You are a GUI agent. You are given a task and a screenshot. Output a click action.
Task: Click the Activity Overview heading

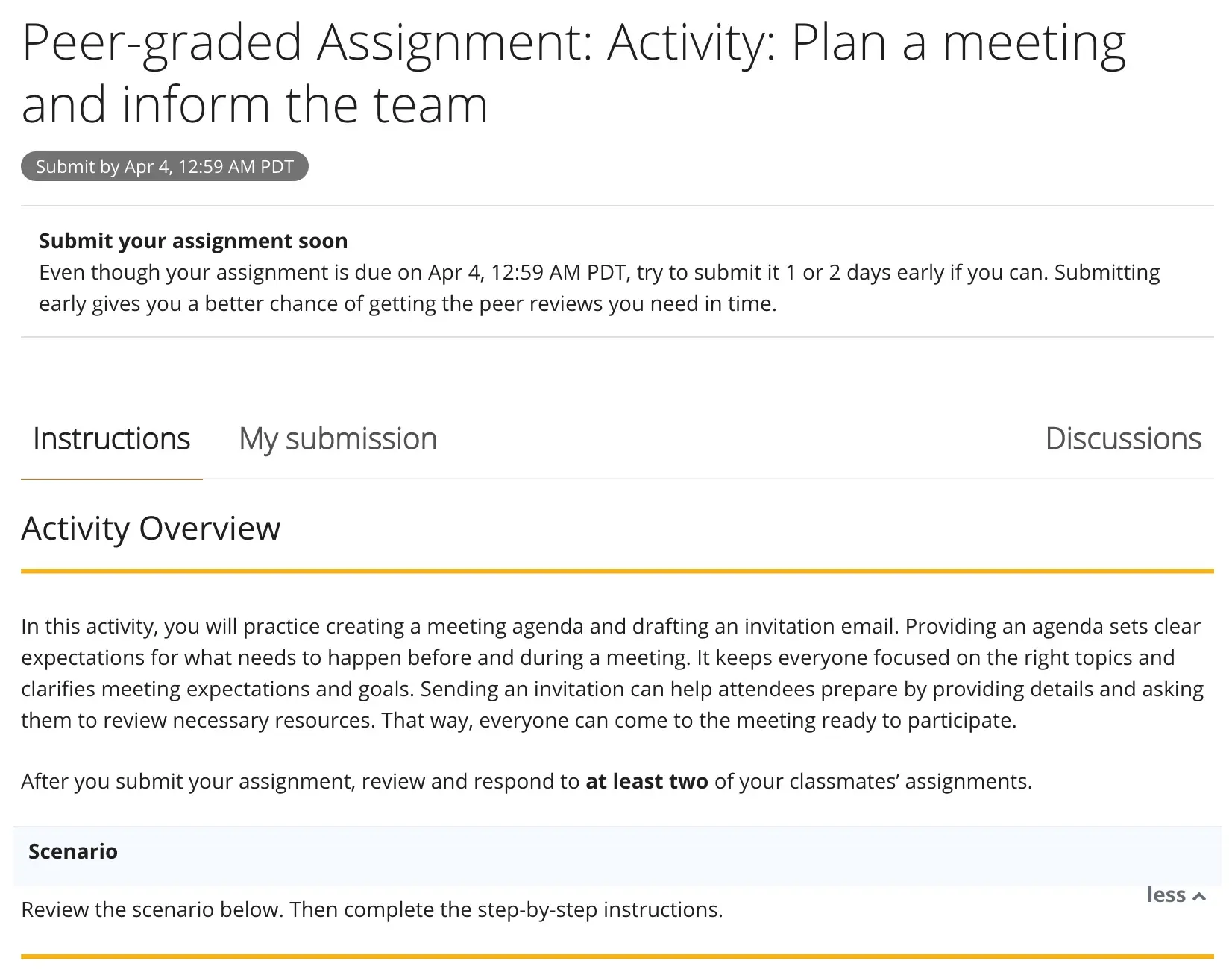[x=151, y=529]
